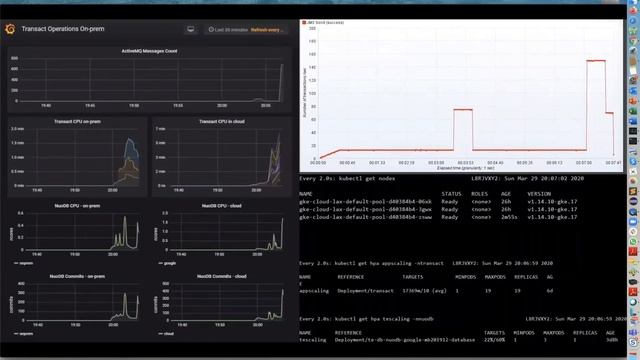Click the '17369m/10 (avg)' targets value

424,291
